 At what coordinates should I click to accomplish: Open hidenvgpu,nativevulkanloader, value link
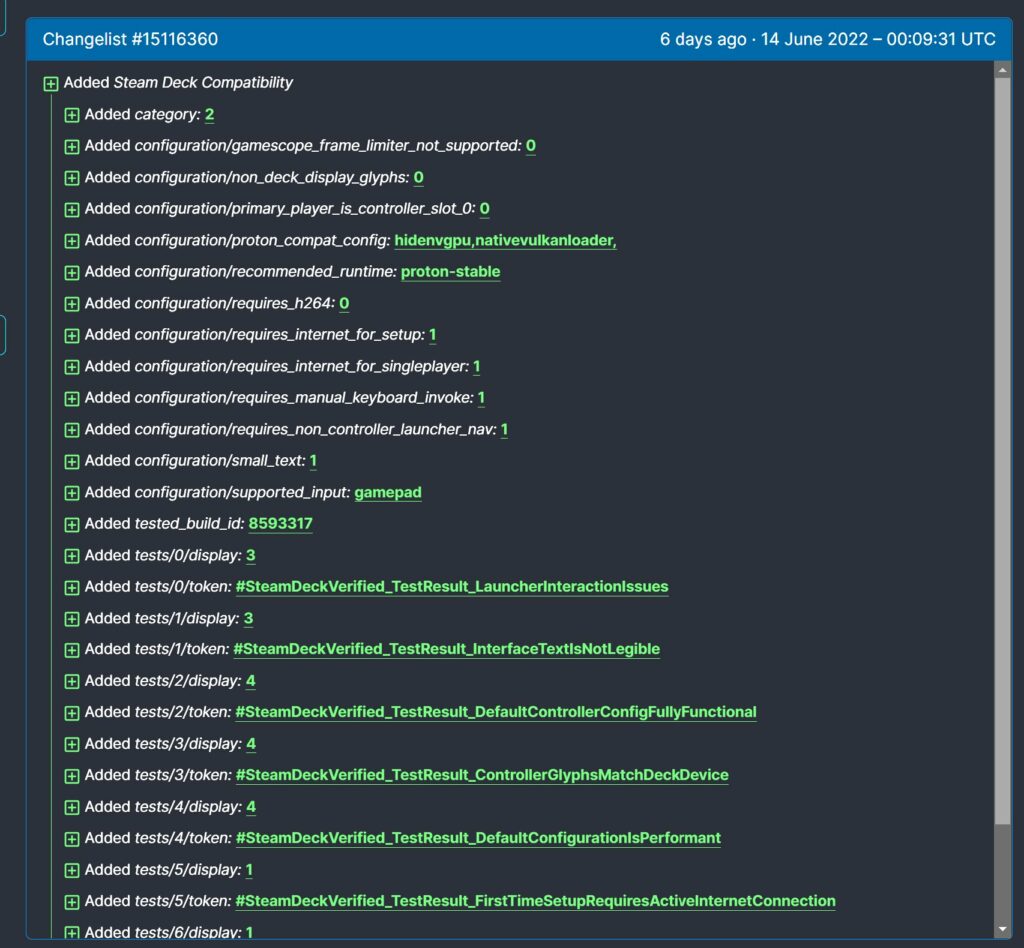(505, 240)
